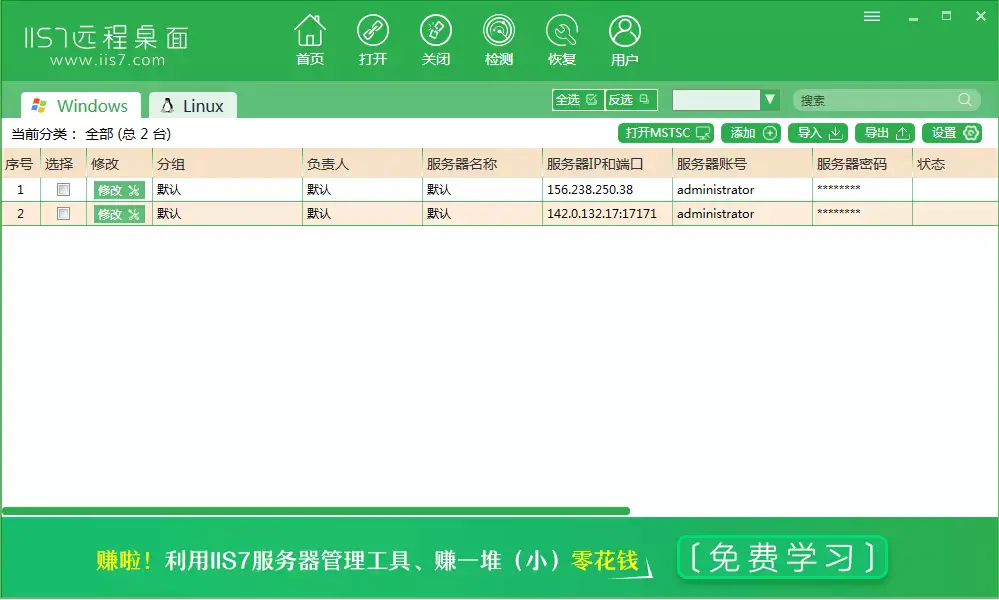
Task: Click 导入 import button
Action: (x=818, y=133)
